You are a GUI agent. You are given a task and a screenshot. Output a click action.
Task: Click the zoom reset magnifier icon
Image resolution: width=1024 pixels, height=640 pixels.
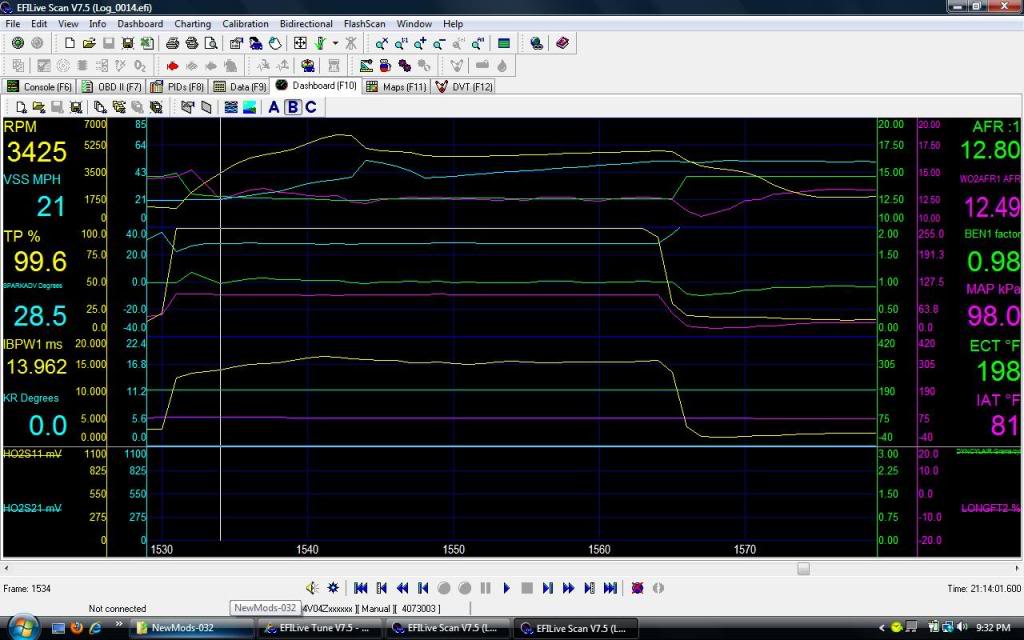point(381,43)
